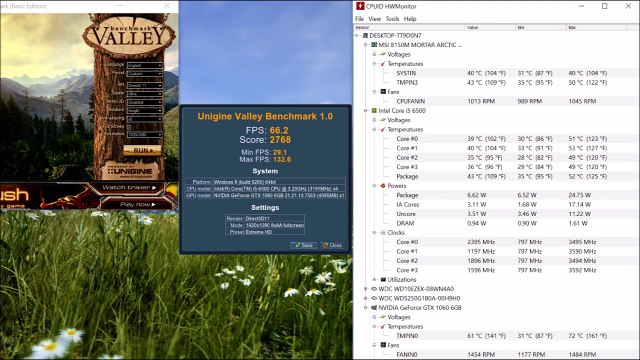Click the Voltages icon under MSI B150M
Image resolution: width=640 pixels, height=360 pixels.
(x=383, y=54)
